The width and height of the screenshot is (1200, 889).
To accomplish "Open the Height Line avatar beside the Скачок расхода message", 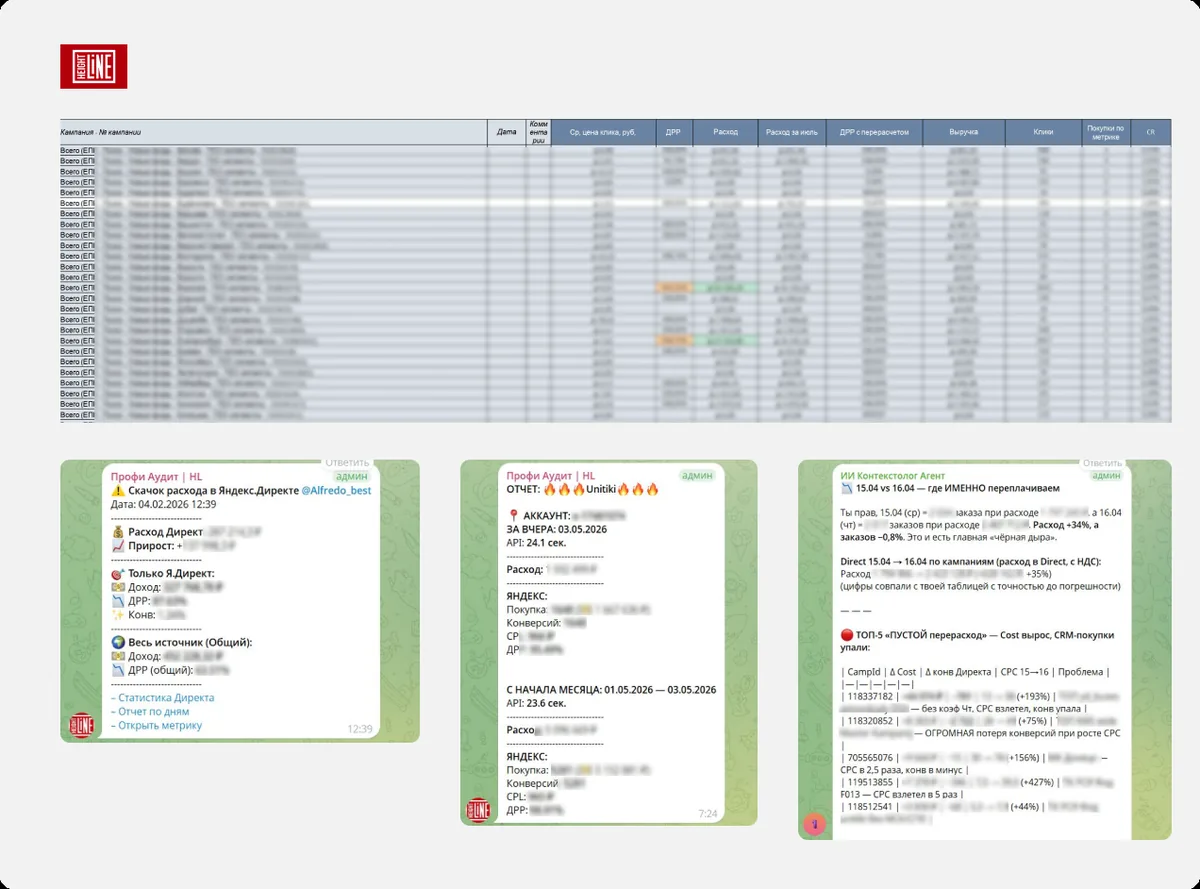I will [x=82, y=724].
